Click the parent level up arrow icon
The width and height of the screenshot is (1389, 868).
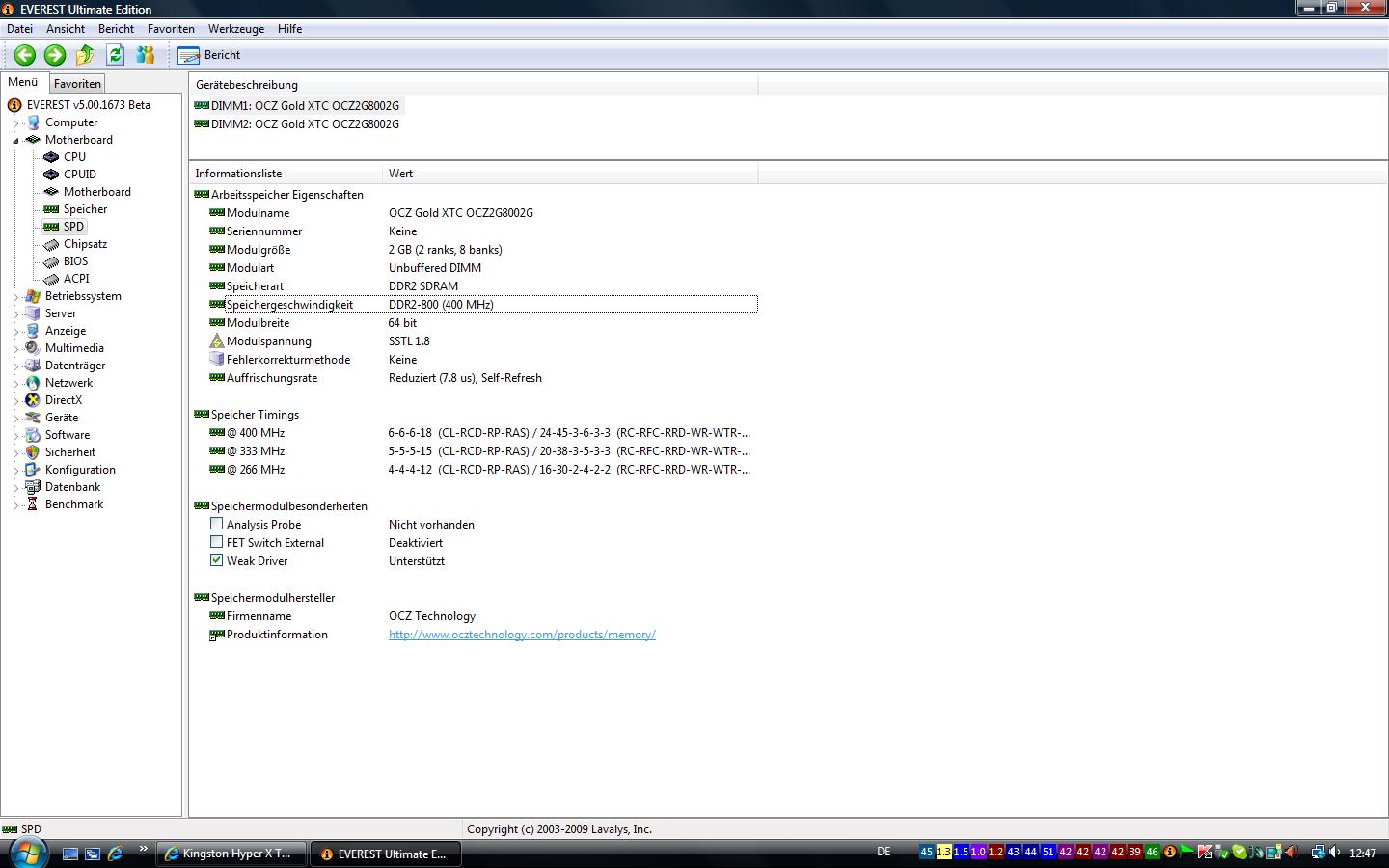point(85,55)
